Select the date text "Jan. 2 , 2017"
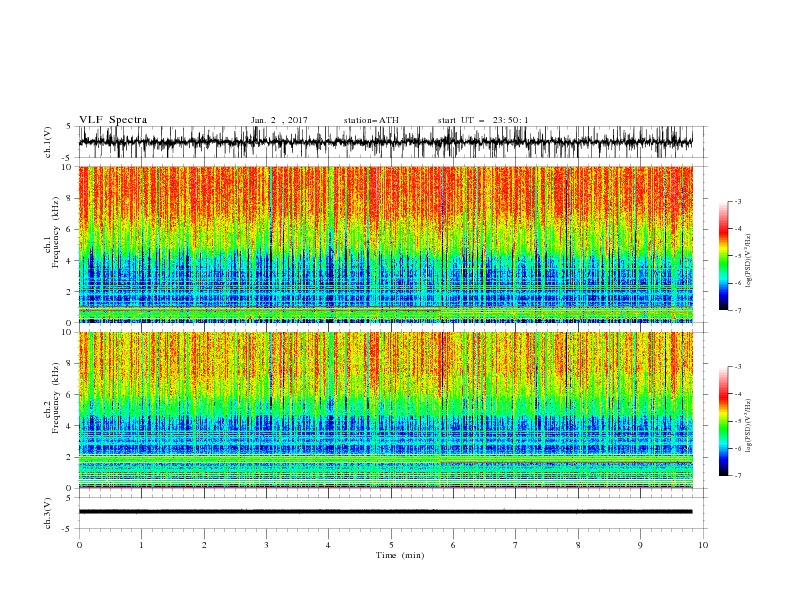The image size is (792, 612). (279, 120)
